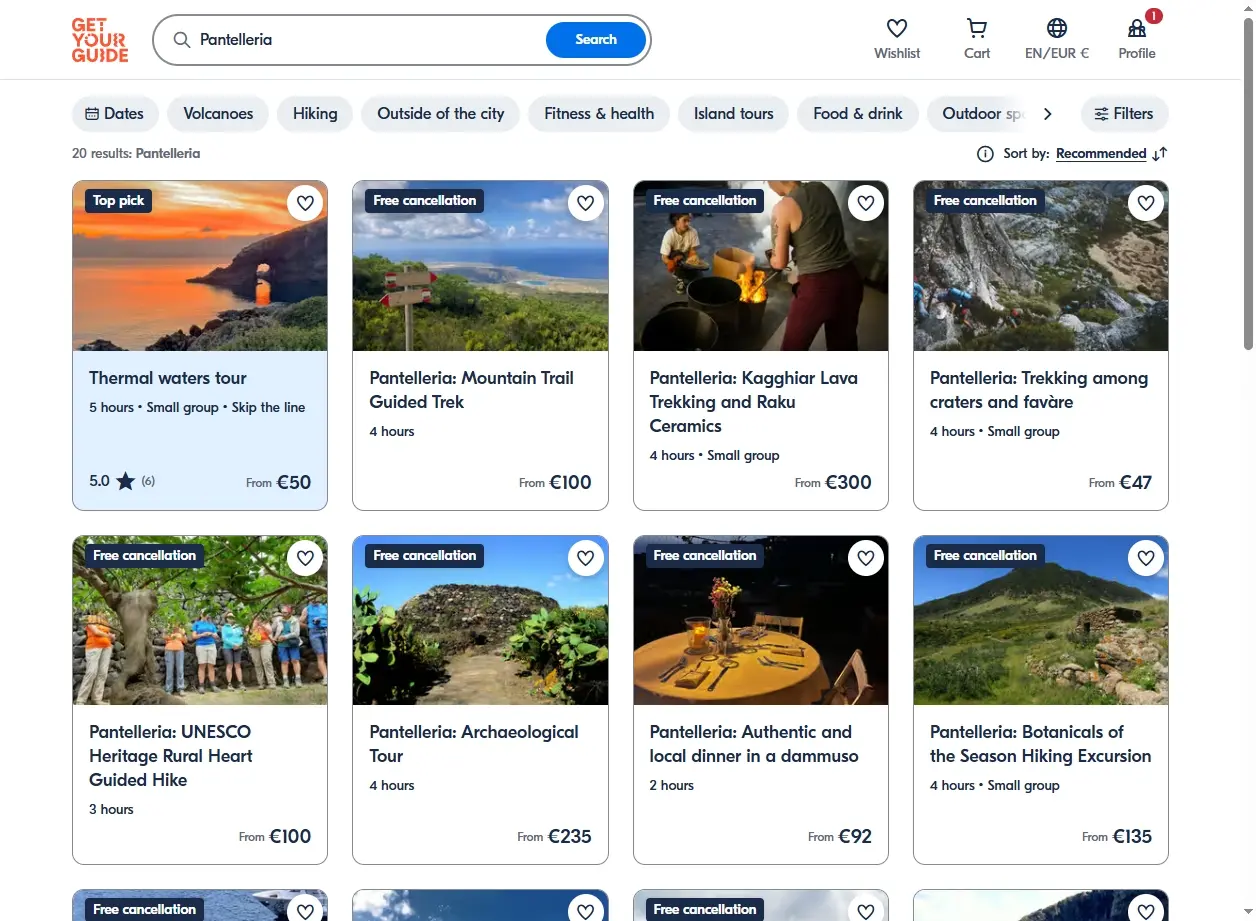
Task: Click the info icon next to Sort by
Action: [985, 154]
